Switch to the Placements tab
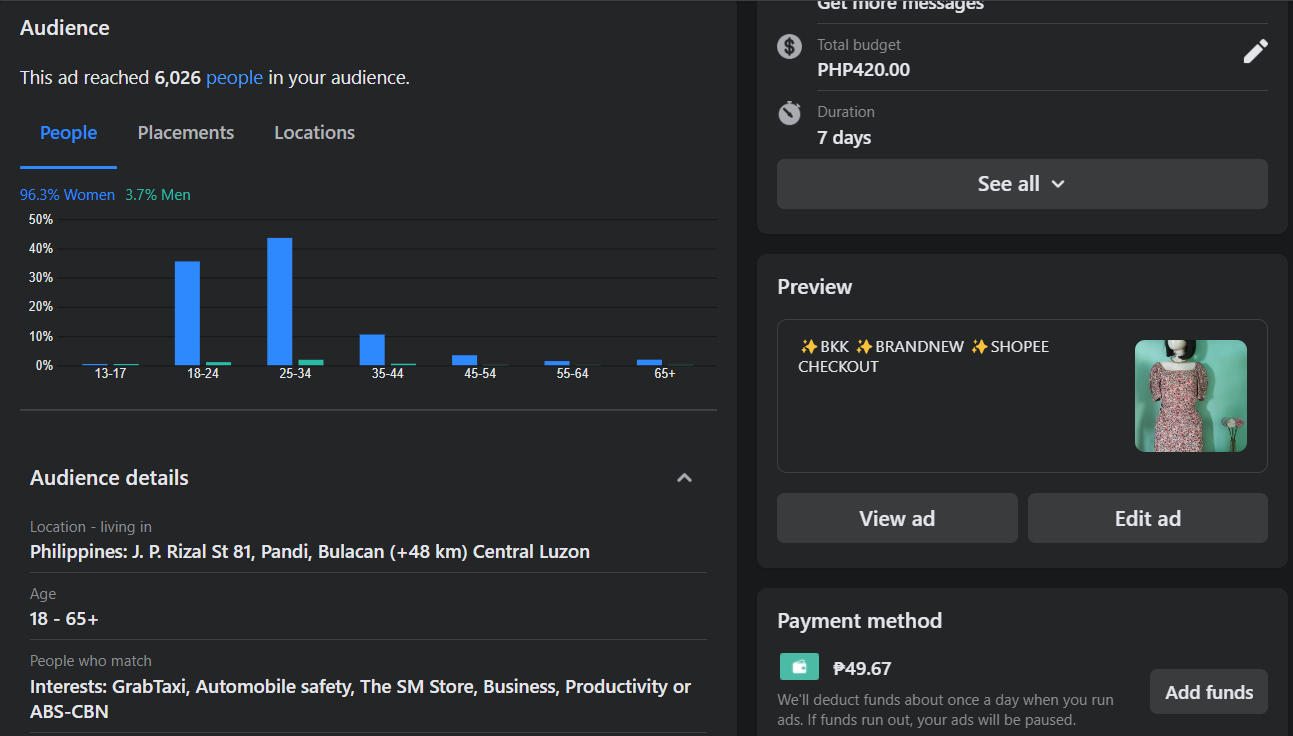Viewport: 1293px width, 736px height. pyautogui.click(x=186, y=133)
